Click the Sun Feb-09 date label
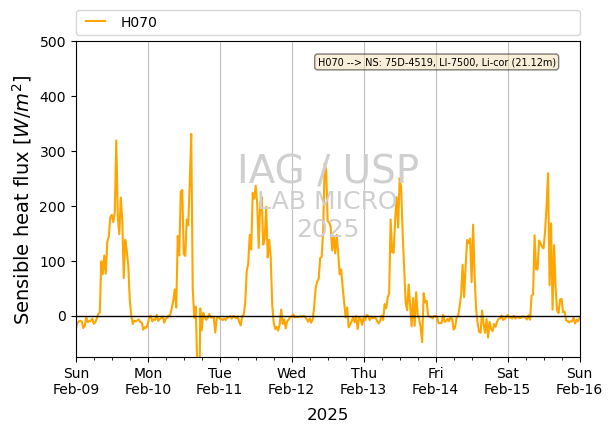613x433 pixels. tap(76, 381)
